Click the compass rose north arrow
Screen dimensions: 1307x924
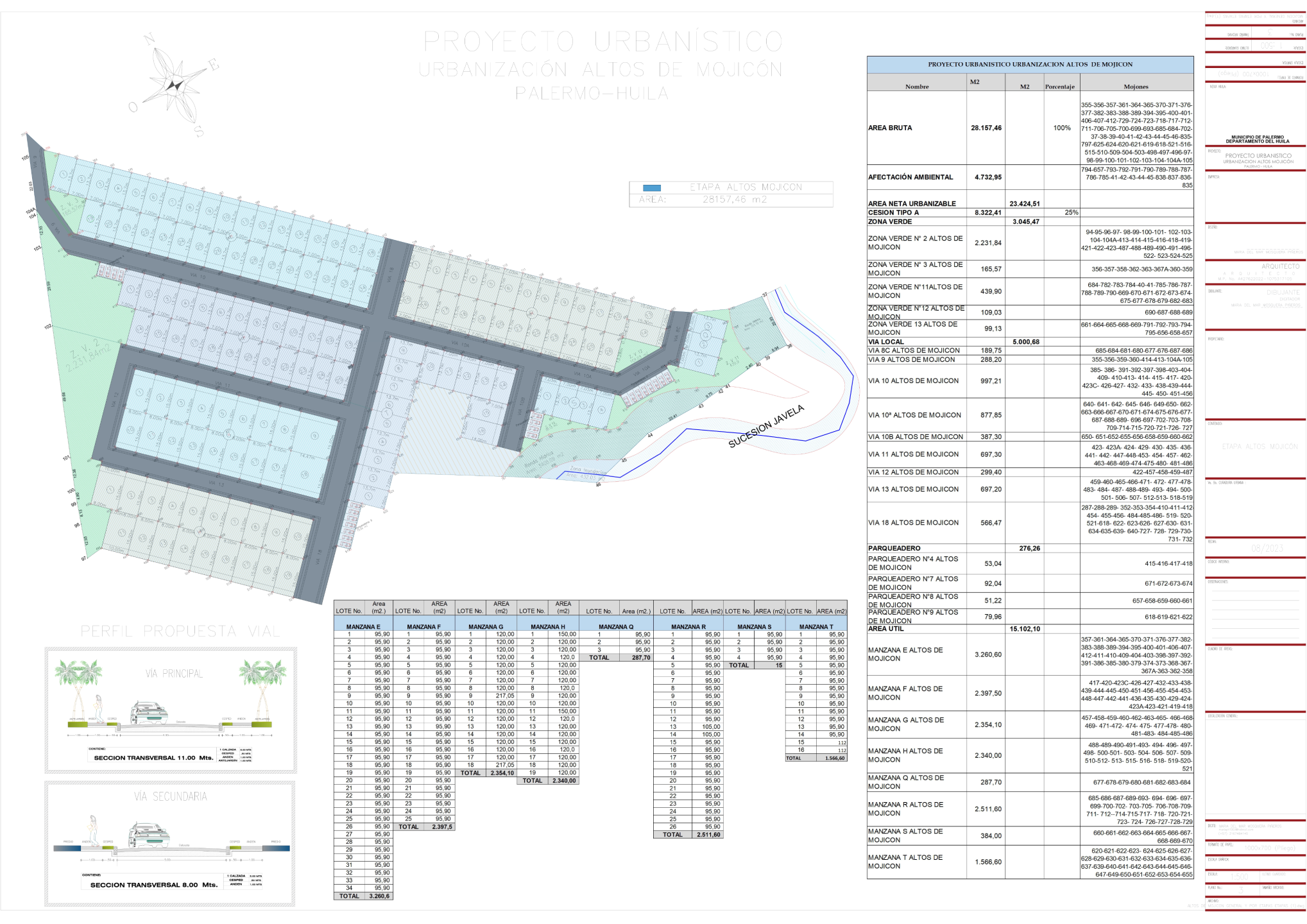point(175,85)
